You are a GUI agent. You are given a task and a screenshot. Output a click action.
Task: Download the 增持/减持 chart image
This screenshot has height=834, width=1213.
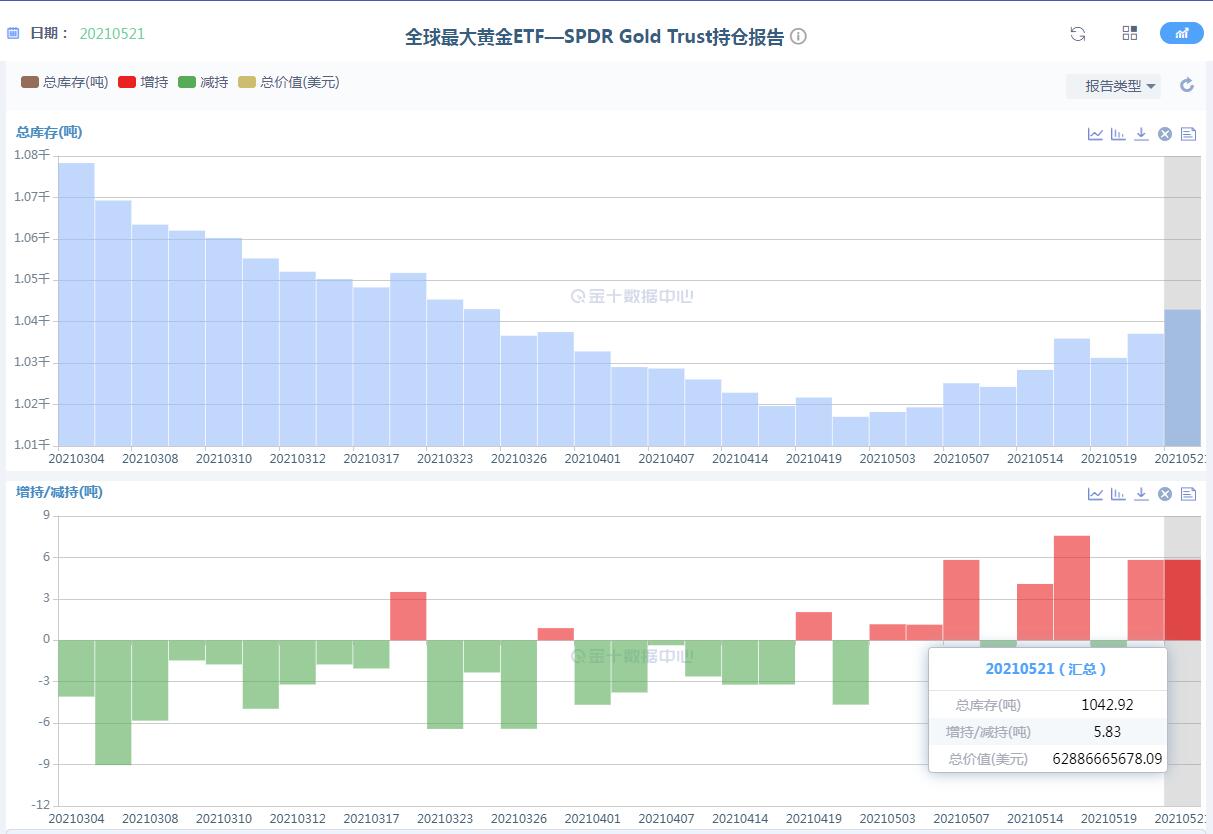(1141, 494)
